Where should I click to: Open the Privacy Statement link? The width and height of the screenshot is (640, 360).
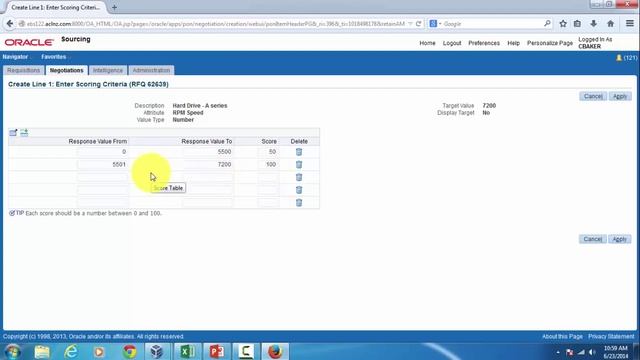[x=611, y=337]
